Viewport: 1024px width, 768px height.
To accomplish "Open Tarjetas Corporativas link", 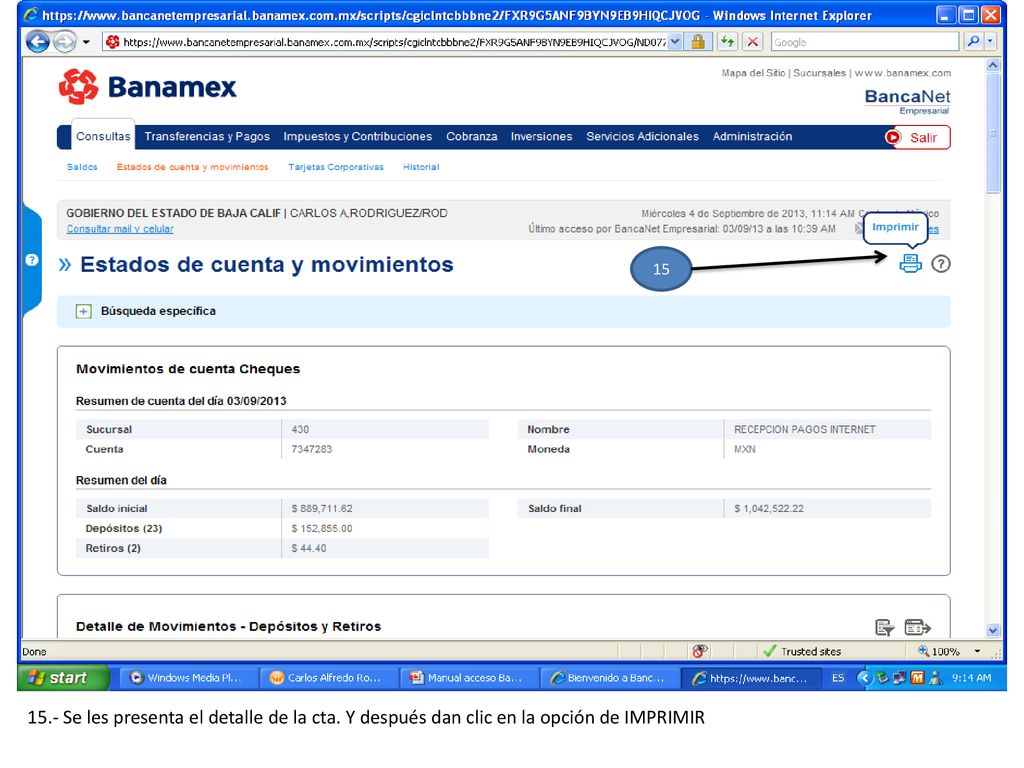I will [x=336, y=167].
